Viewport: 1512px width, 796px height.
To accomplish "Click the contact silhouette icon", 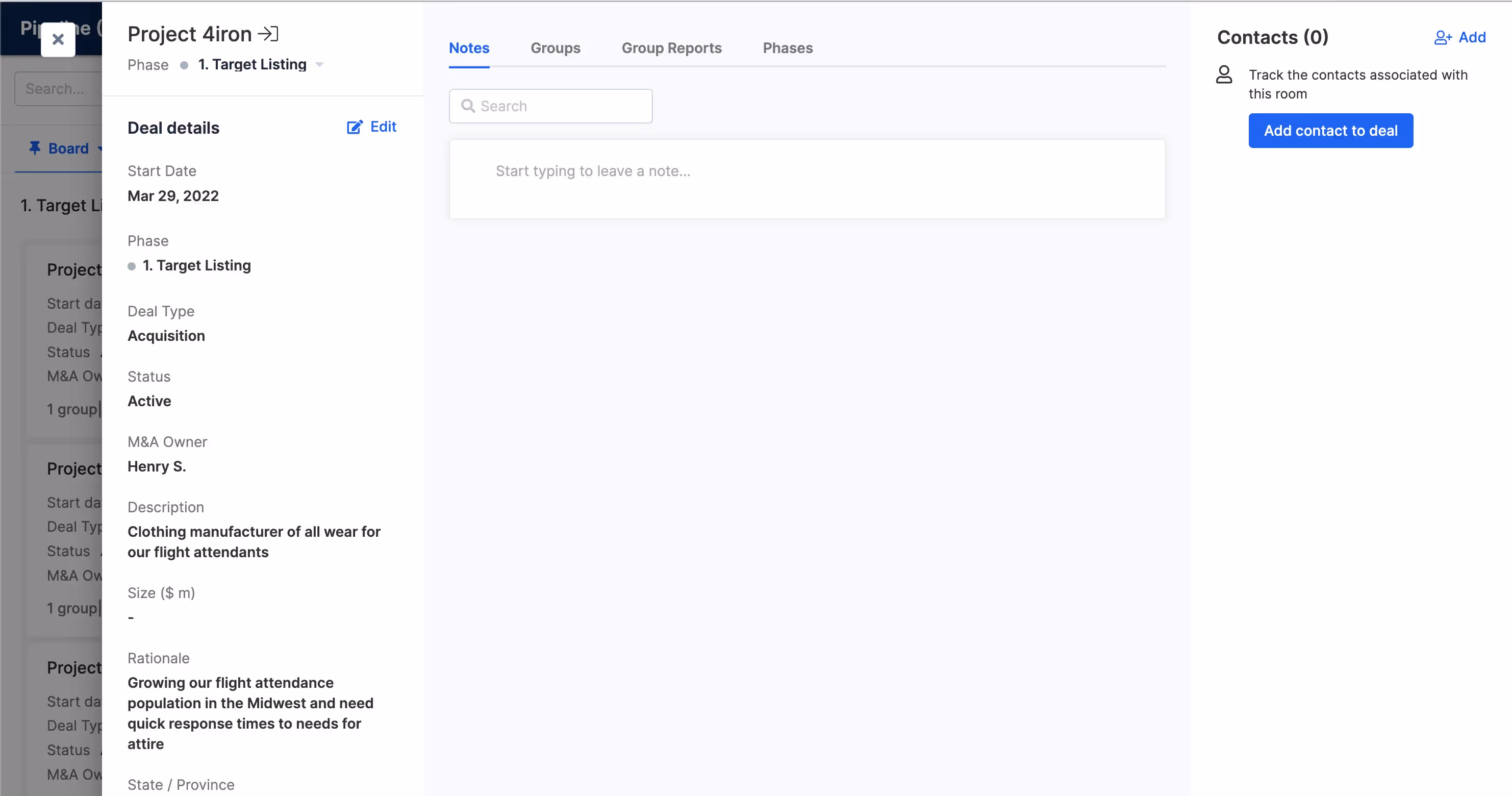I will click(x=1224, y=75).
